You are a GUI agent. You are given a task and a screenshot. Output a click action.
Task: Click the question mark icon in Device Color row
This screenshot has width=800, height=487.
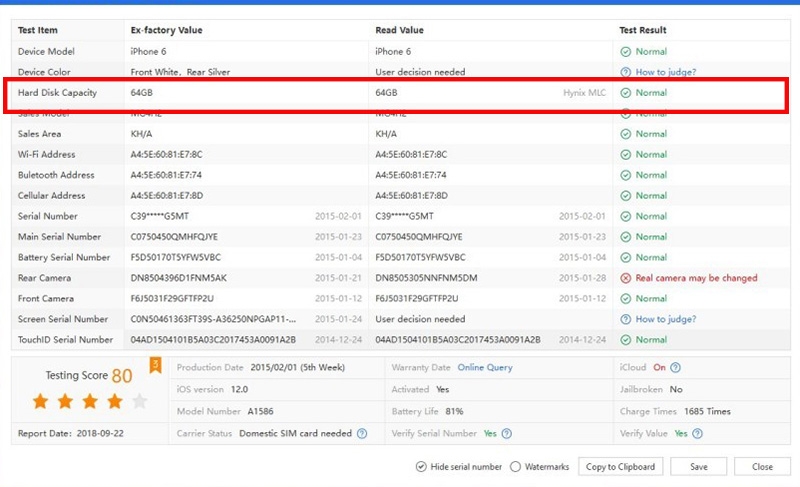(626, 72)
